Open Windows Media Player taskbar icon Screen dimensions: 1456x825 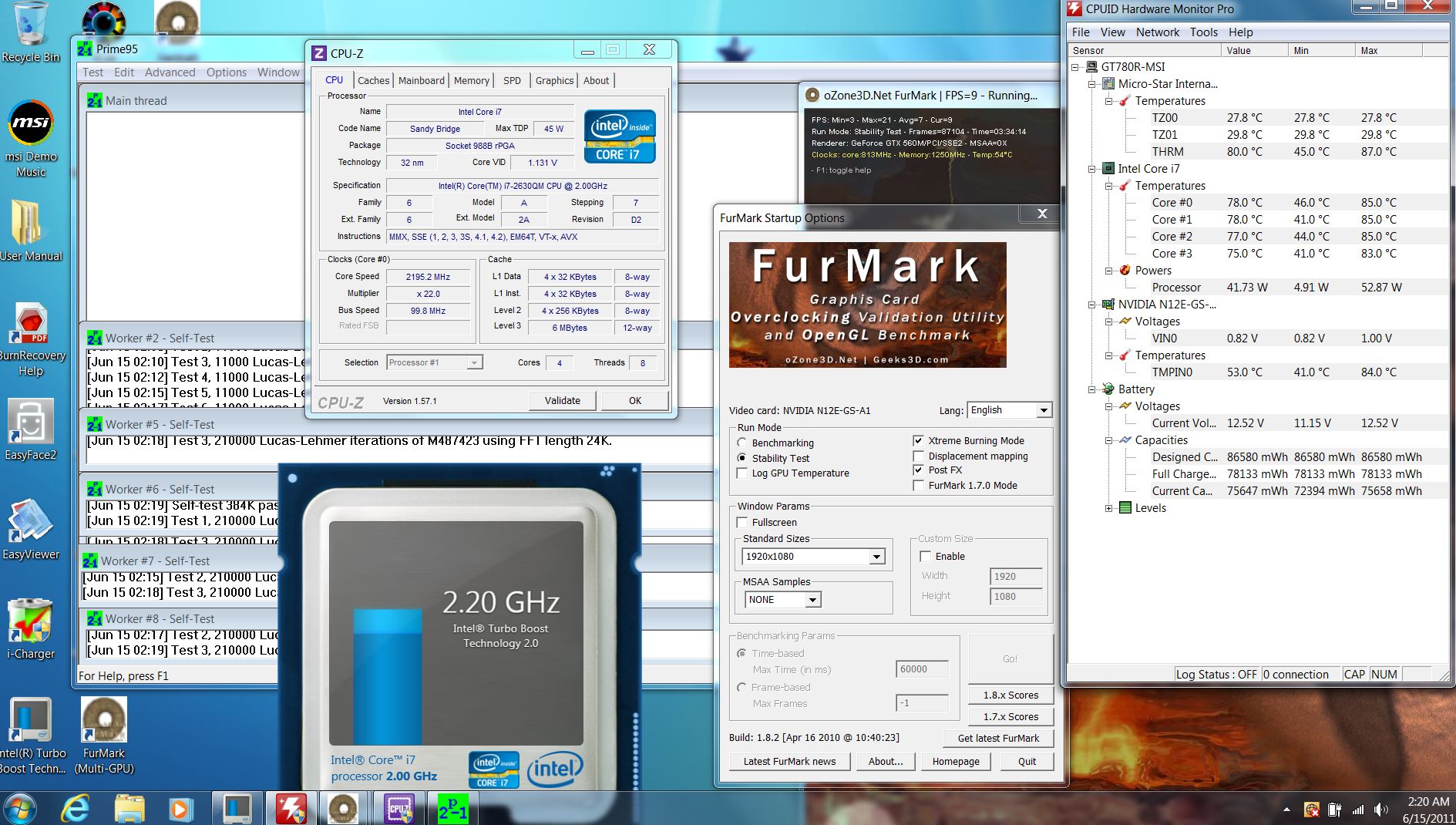[180, 809]
